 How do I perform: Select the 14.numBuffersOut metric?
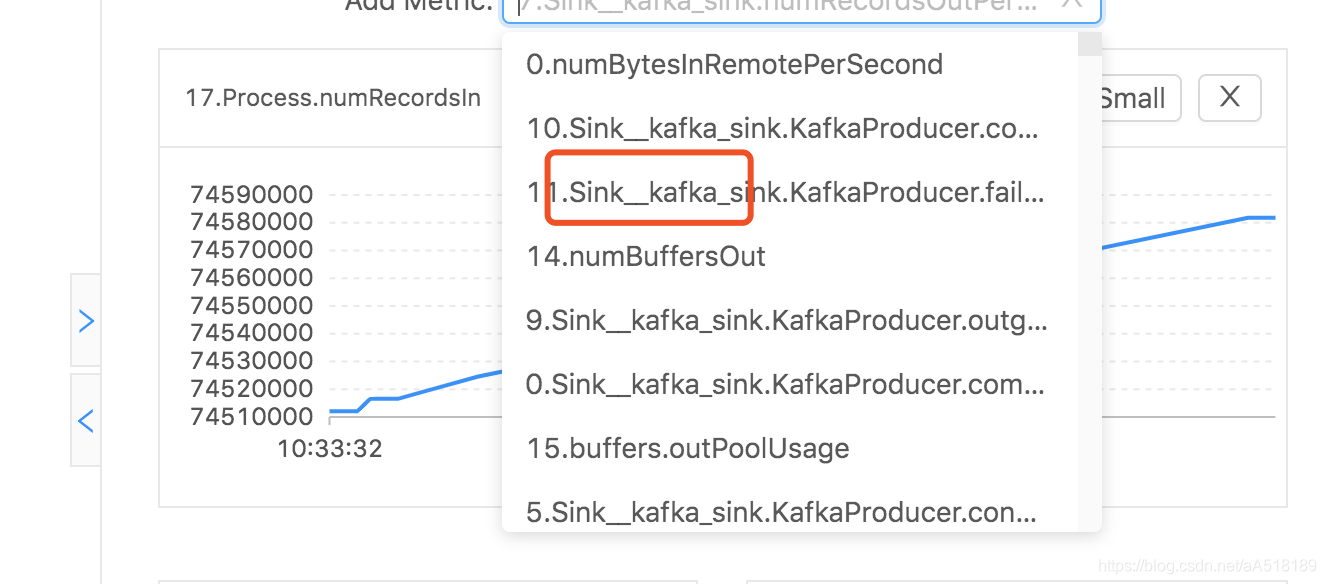click(x=646, y=257)
